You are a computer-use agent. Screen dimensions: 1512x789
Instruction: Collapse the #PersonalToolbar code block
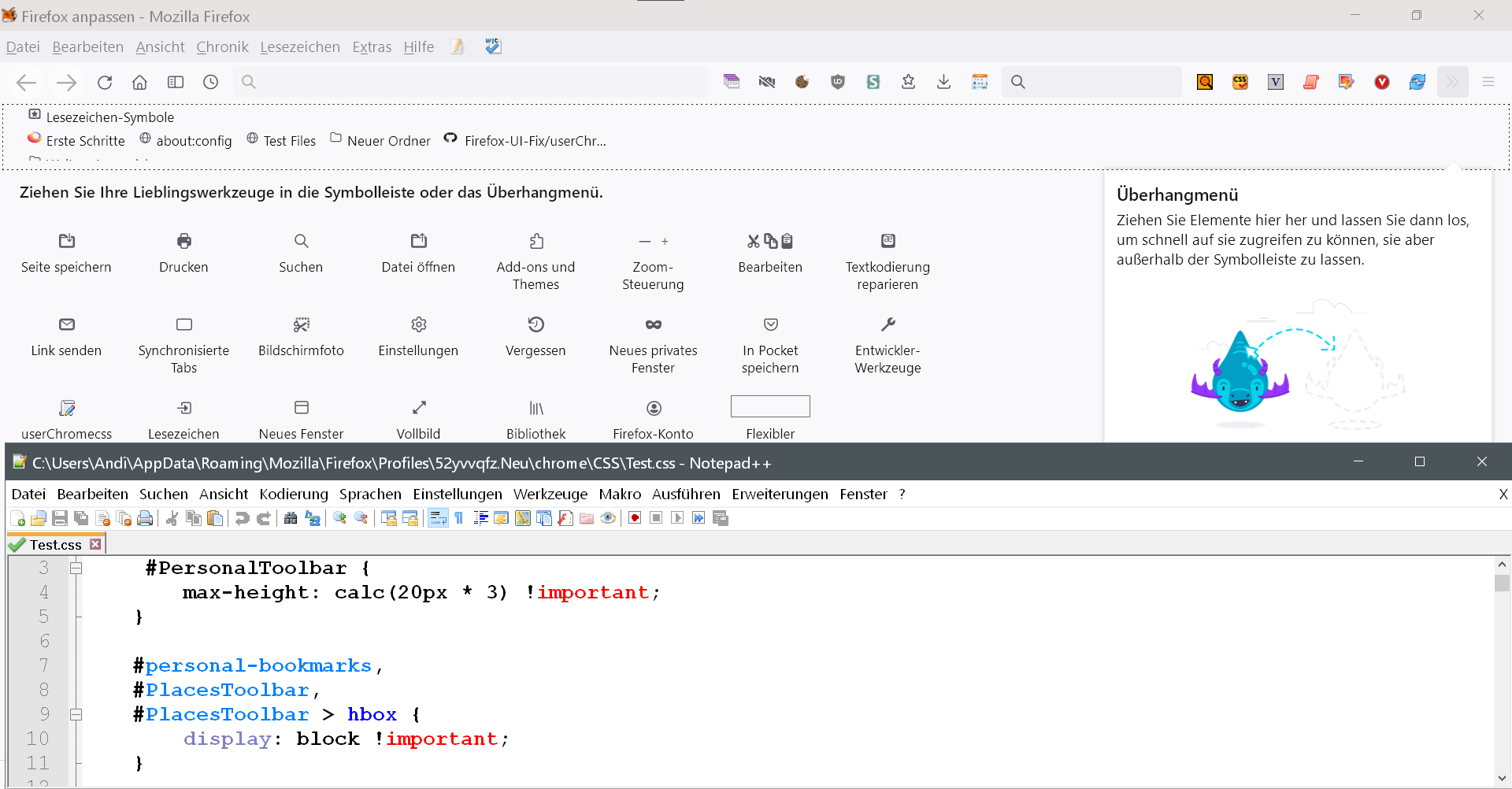click(76, 568)
